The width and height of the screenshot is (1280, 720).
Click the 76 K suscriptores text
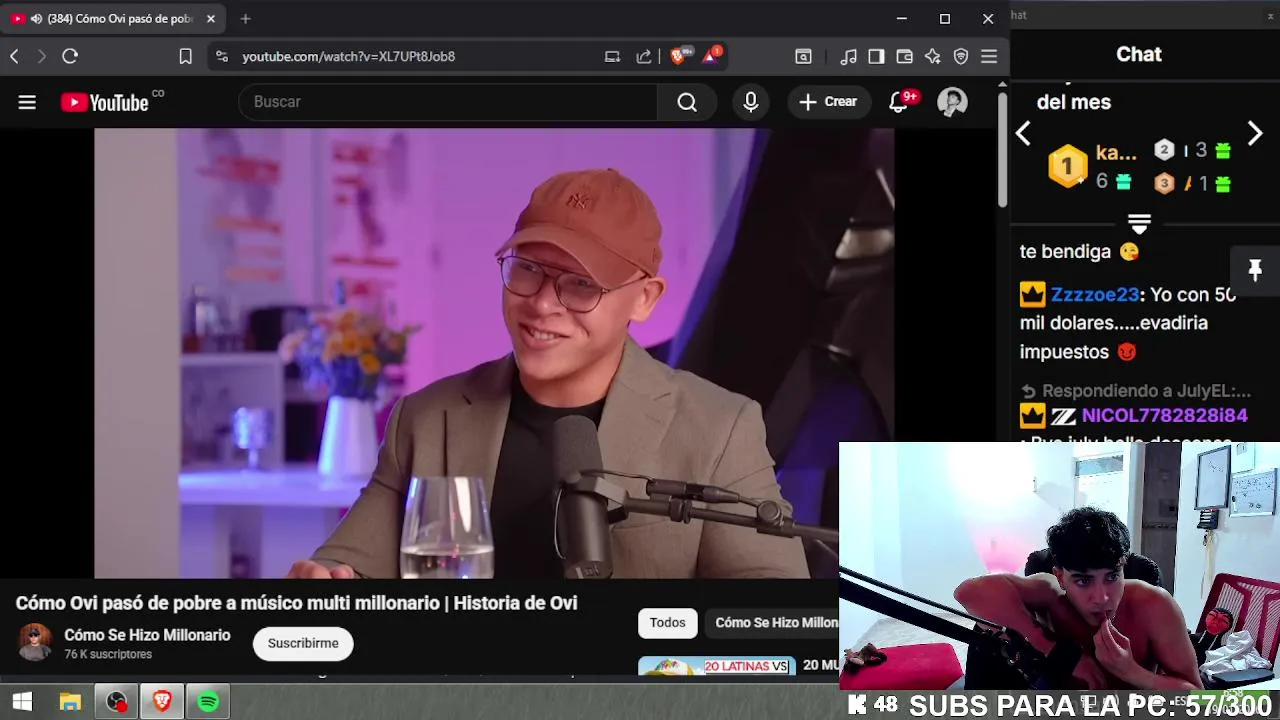(108, 654)
